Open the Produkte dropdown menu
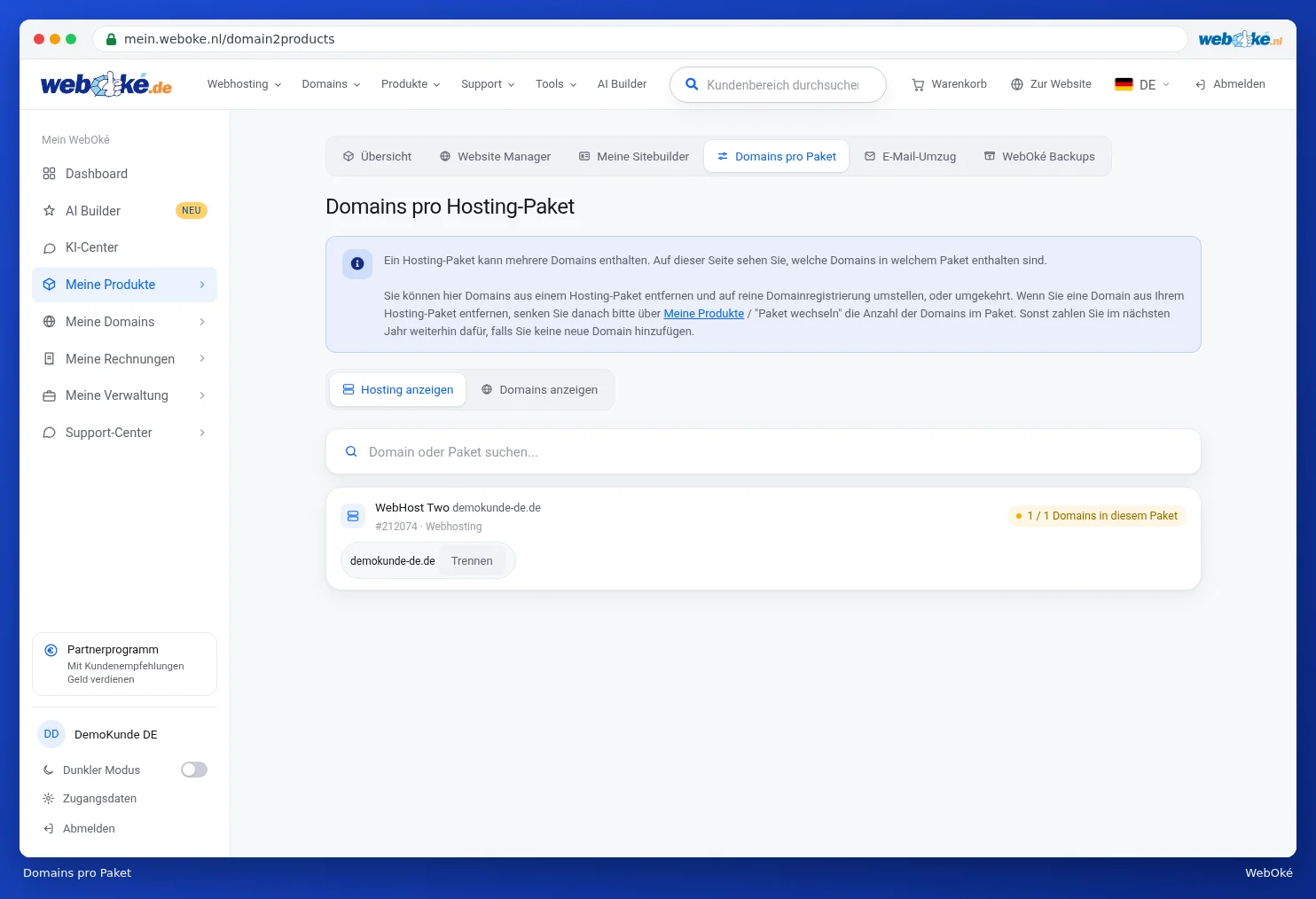The width and height of the screenshot is (1316, 899). coord(411,84)
